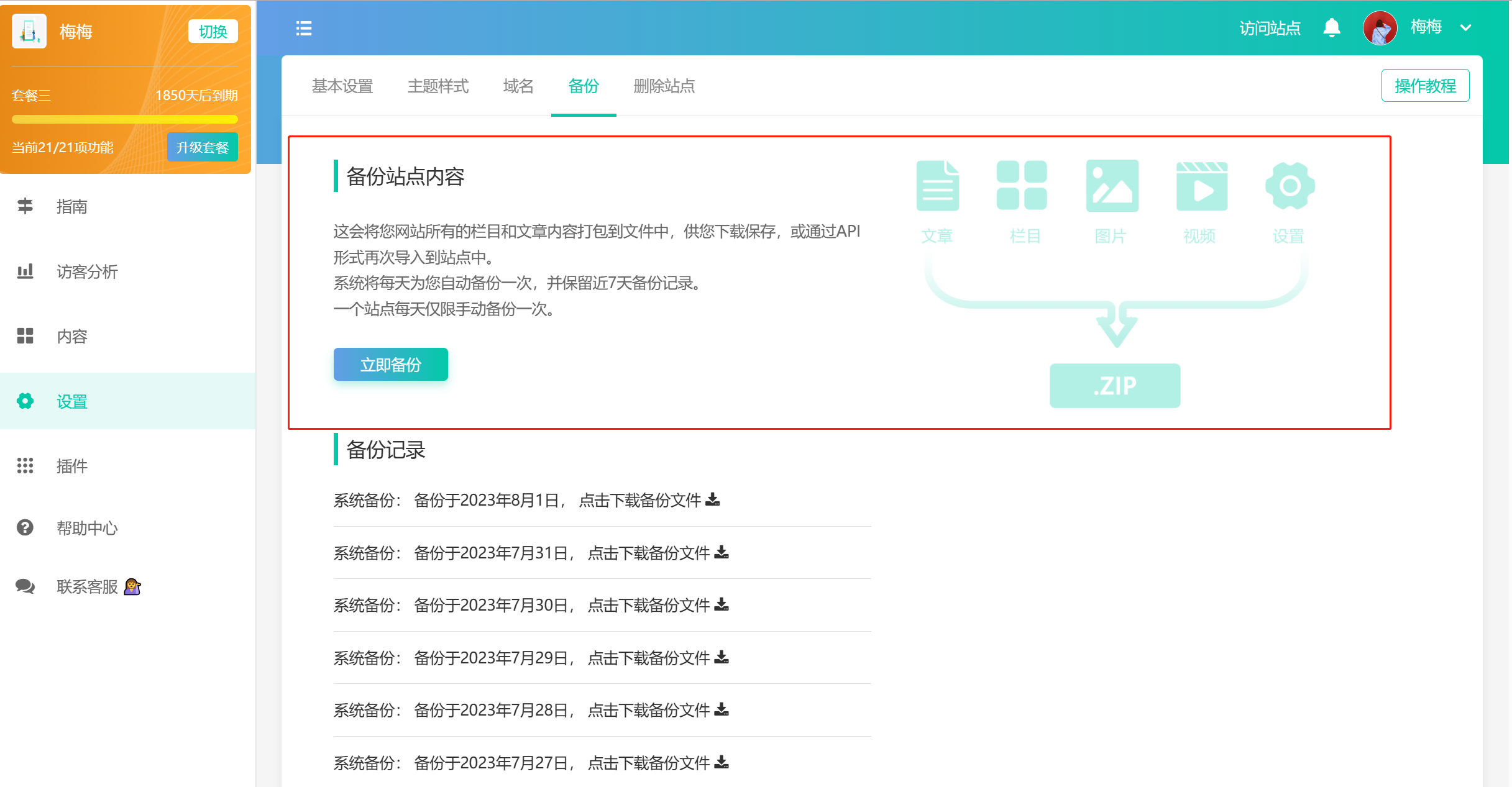Open visitor analytics bar chart icon
The width and height of the screenshot is (1512, 787).
25,271
